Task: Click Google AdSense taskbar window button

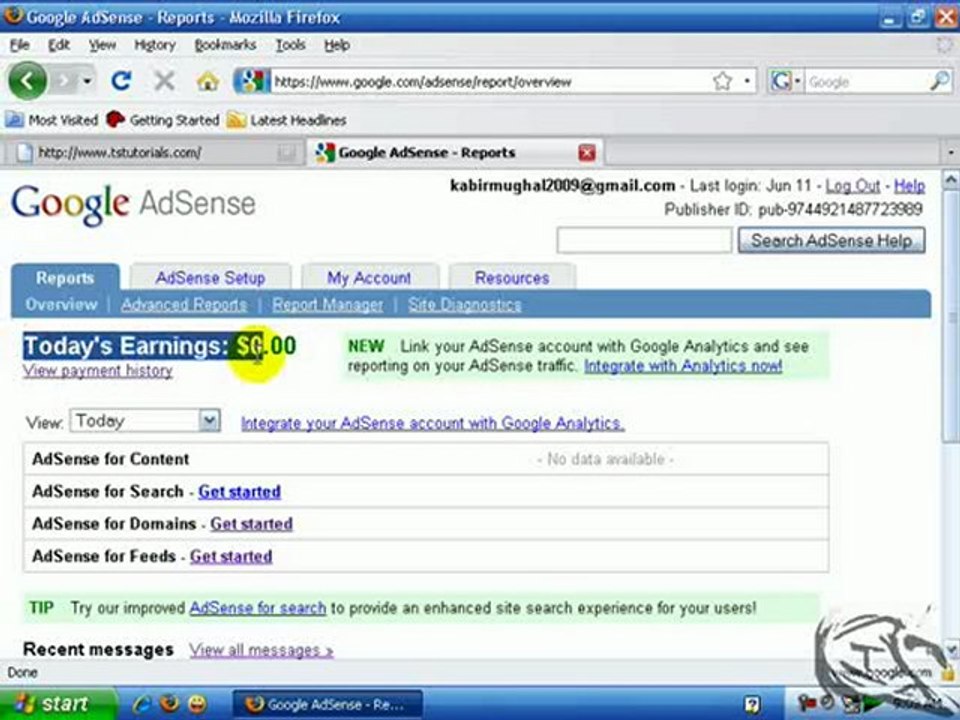Action: pos(328,704)
